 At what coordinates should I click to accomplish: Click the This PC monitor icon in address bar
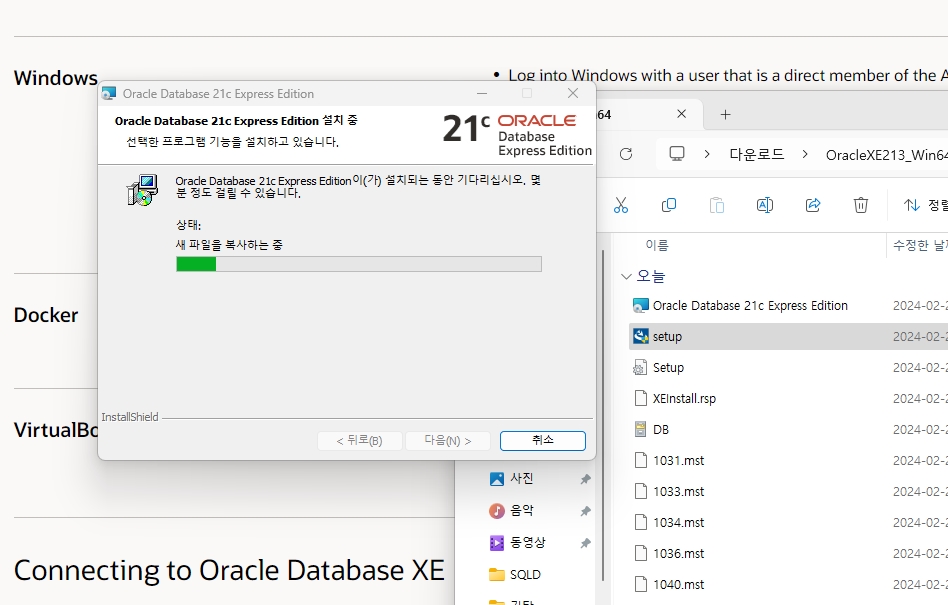pos(677,154)
